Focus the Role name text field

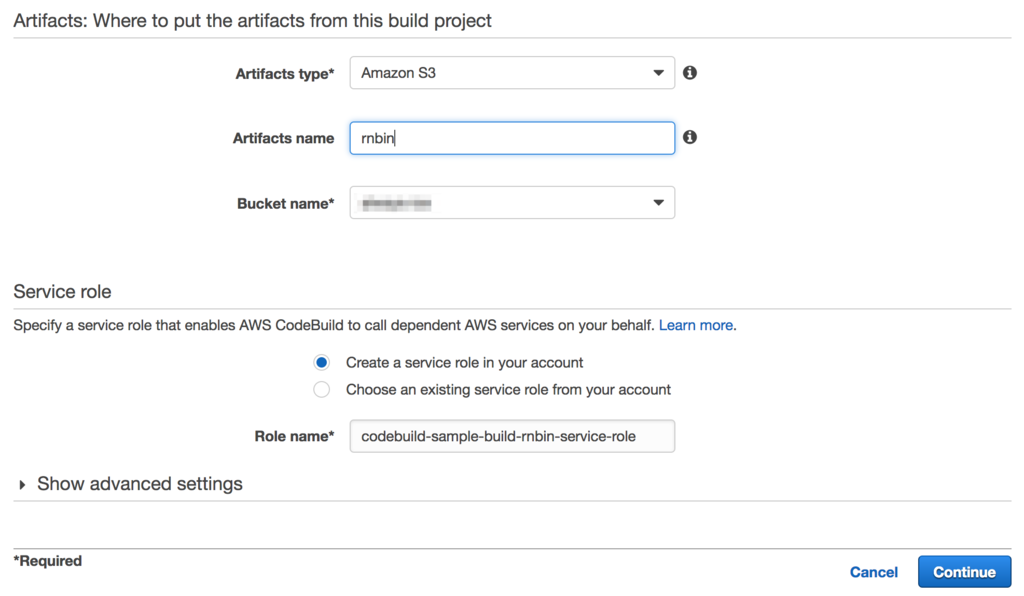pos(512,436)
